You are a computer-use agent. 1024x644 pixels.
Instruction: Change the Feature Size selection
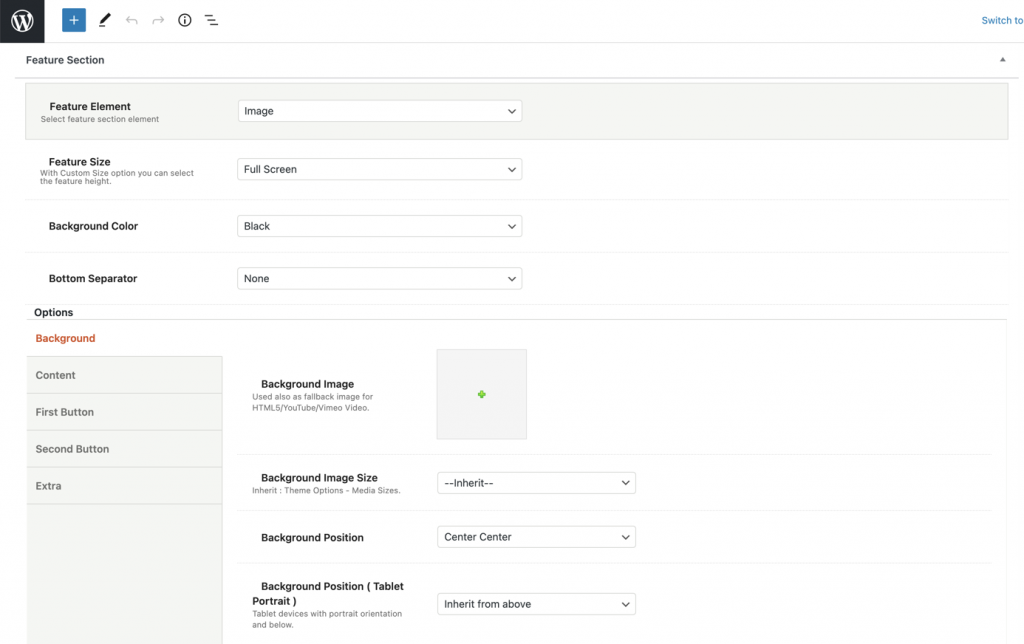tap(379, 169)
